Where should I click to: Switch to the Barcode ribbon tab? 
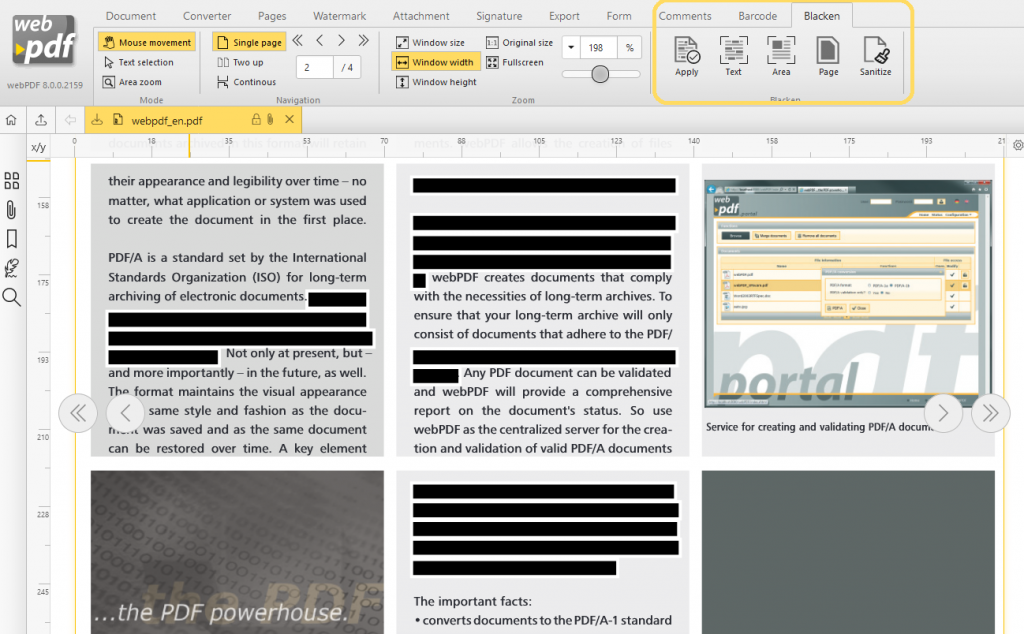click(758, 16)
